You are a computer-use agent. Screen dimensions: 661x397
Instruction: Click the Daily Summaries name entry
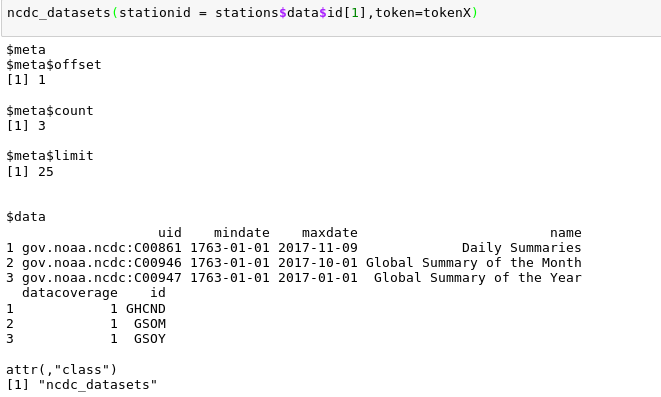[x=521, y=248]
